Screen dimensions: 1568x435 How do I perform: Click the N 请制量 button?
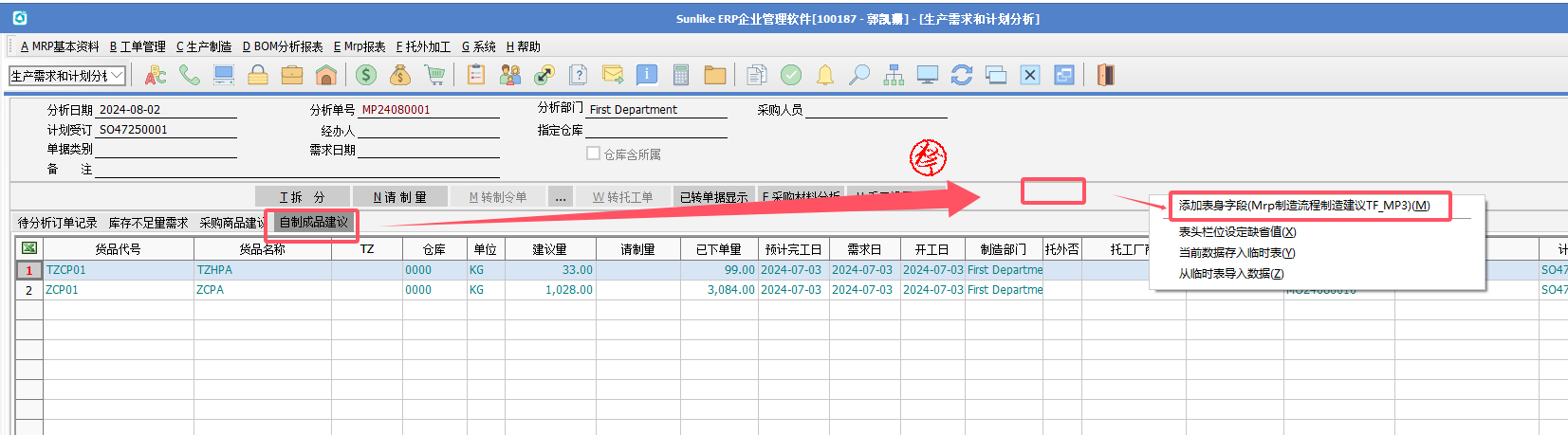pos(399,197)
